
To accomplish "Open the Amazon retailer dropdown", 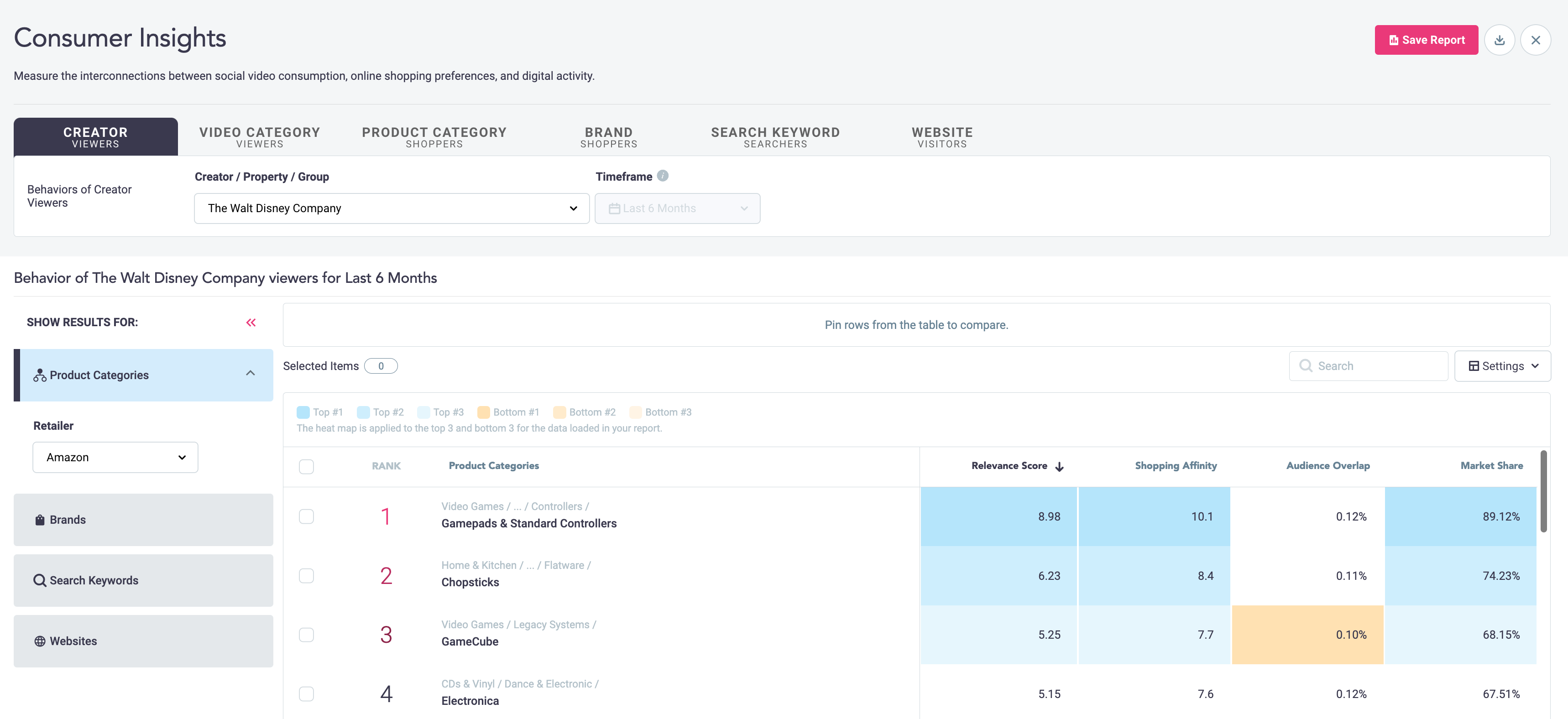I will tap(115, 457).
